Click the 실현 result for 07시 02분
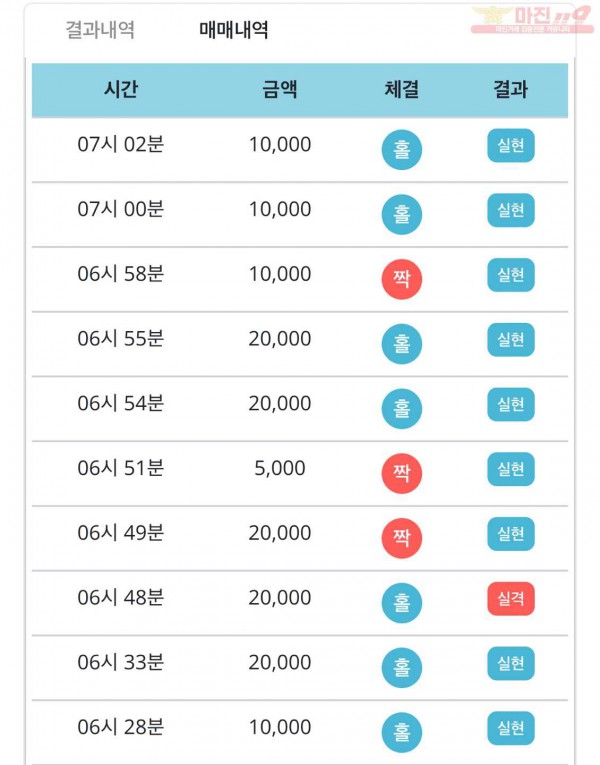Viewport: 600px width, 765px height. click(511, 145)
